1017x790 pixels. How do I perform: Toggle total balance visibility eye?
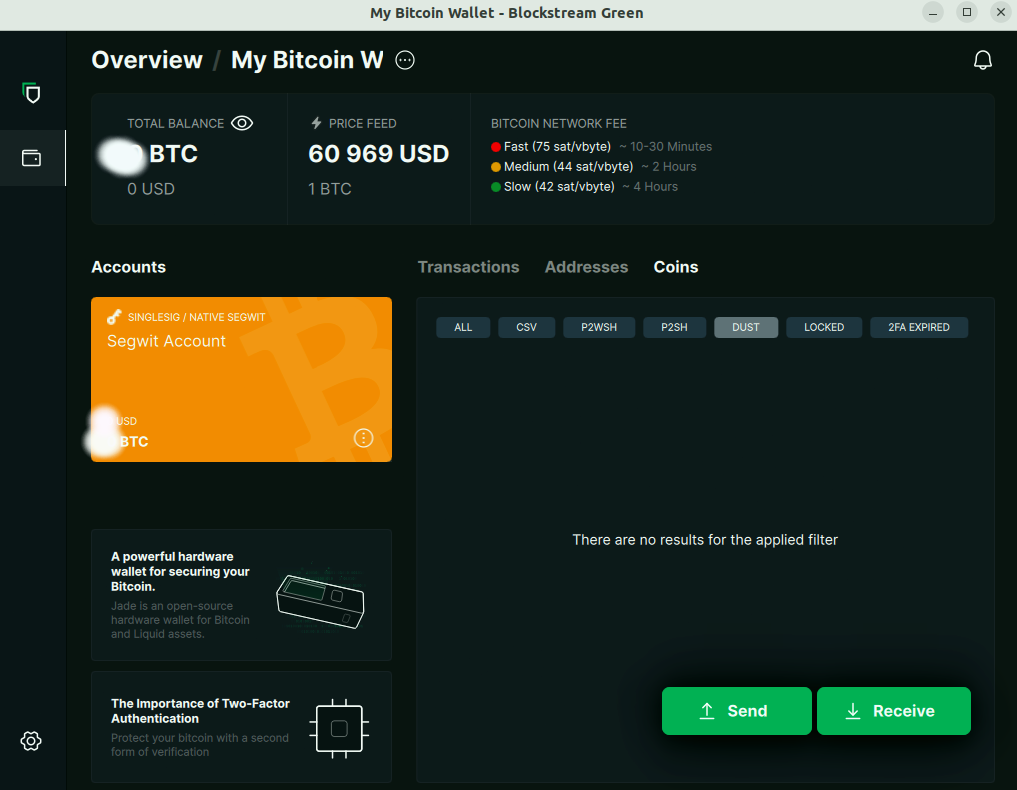coord(242,123)
